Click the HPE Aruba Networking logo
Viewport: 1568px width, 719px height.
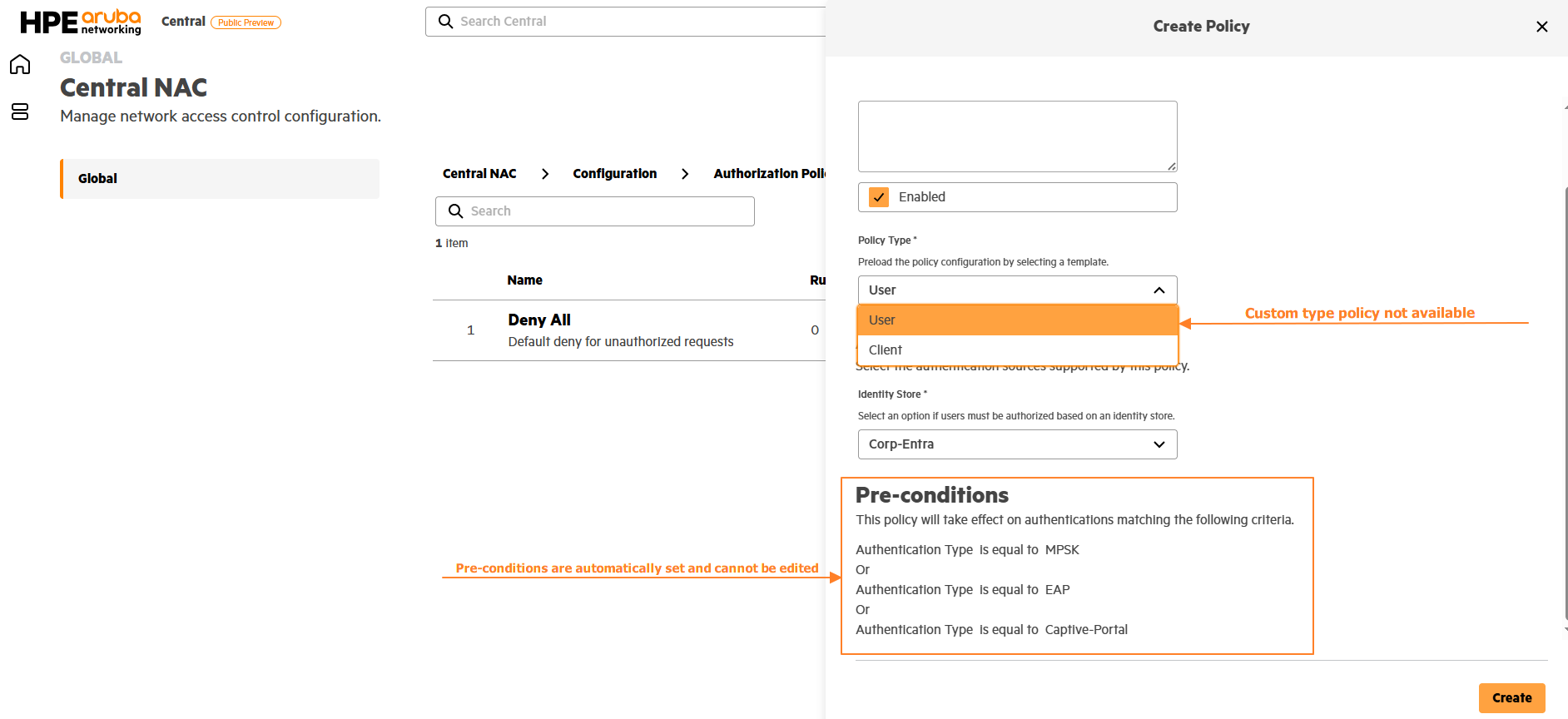[81, 22]
